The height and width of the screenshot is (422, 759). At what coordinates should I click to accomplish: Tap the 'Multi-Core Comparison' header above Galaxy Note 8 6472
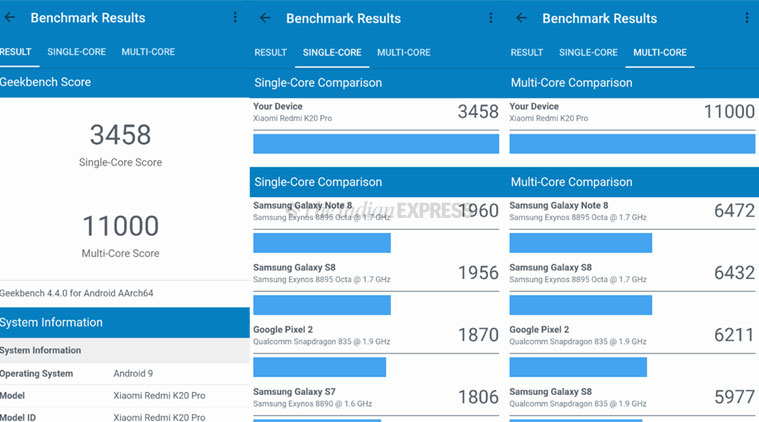click(x=633, y=182)
